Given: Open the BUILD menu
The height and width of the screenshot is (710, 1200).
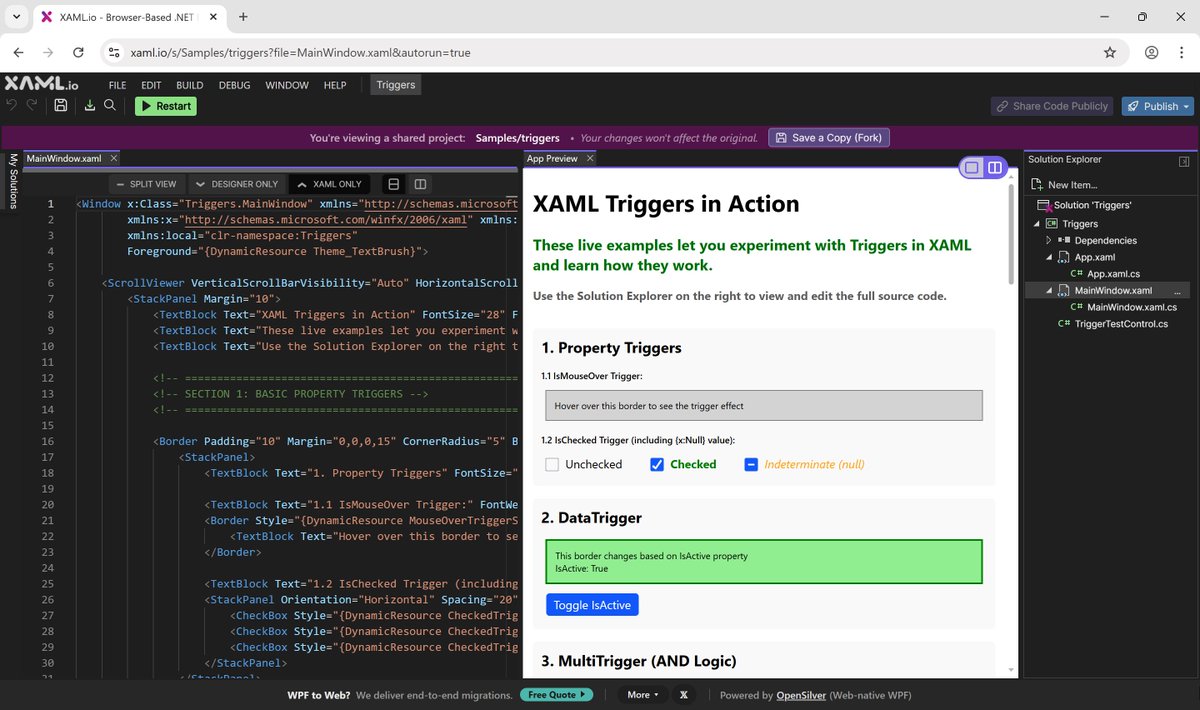Looking at the screenshot, I should pyautogui.click(x=190, y=85).
